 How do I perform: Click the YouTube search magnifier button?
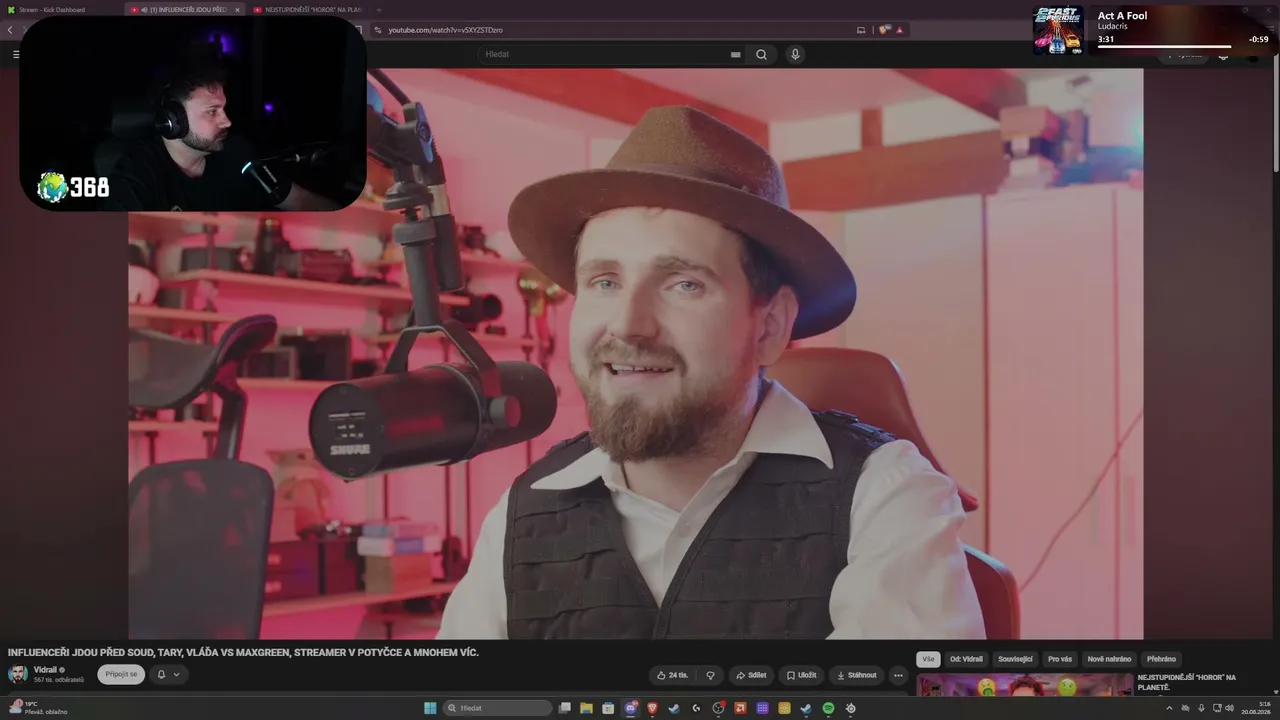click(x=761, y=54)
